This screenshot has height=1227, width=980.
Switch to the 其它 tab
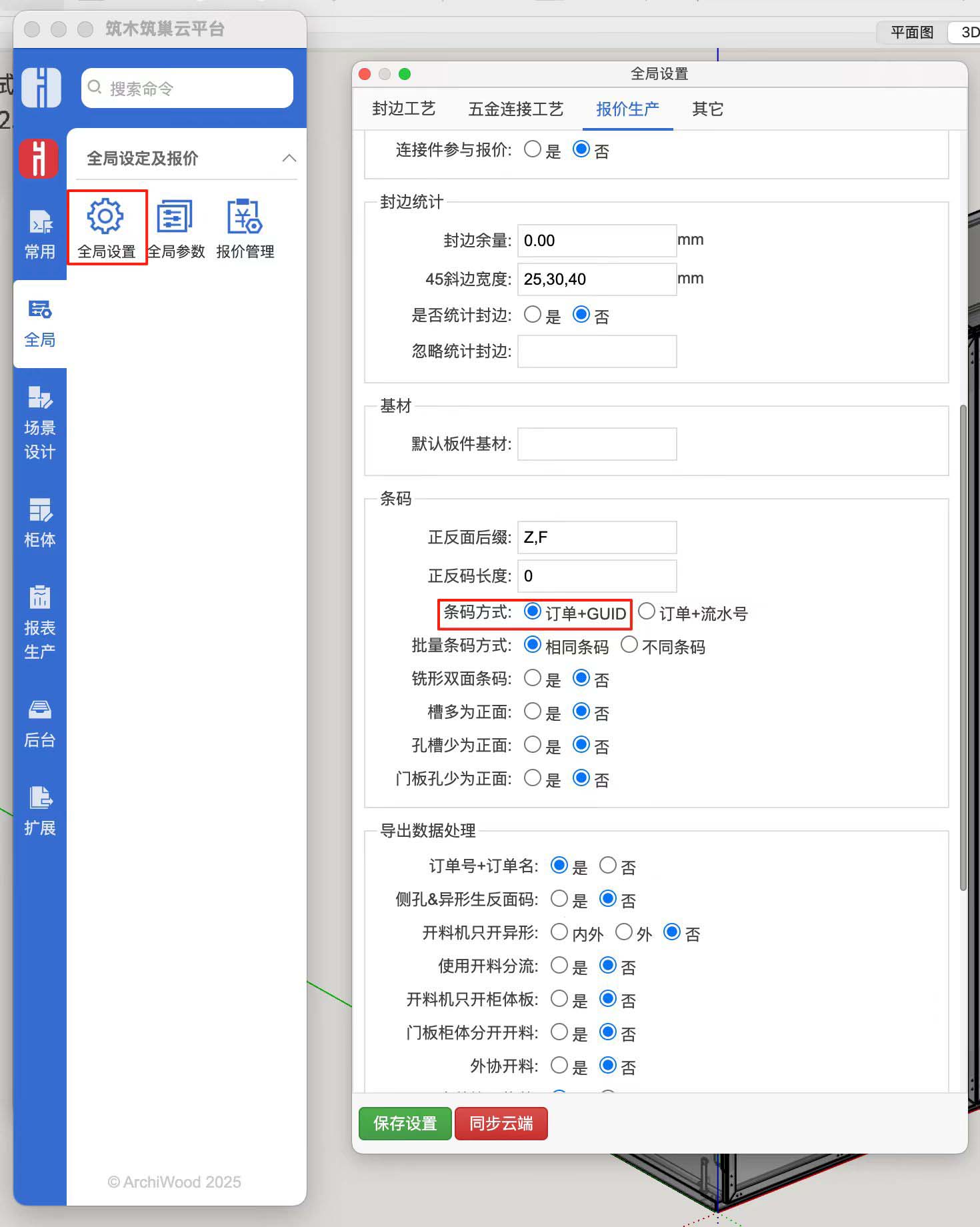pyautogui.click(x=707, y=109)
